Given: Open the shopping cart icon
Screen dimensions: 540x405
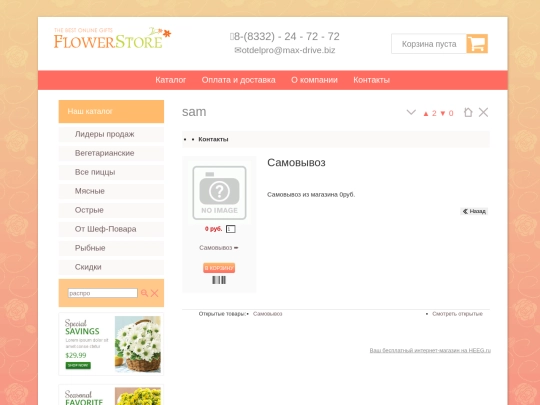Looking at the screenshot, I should tap(477, 44).
